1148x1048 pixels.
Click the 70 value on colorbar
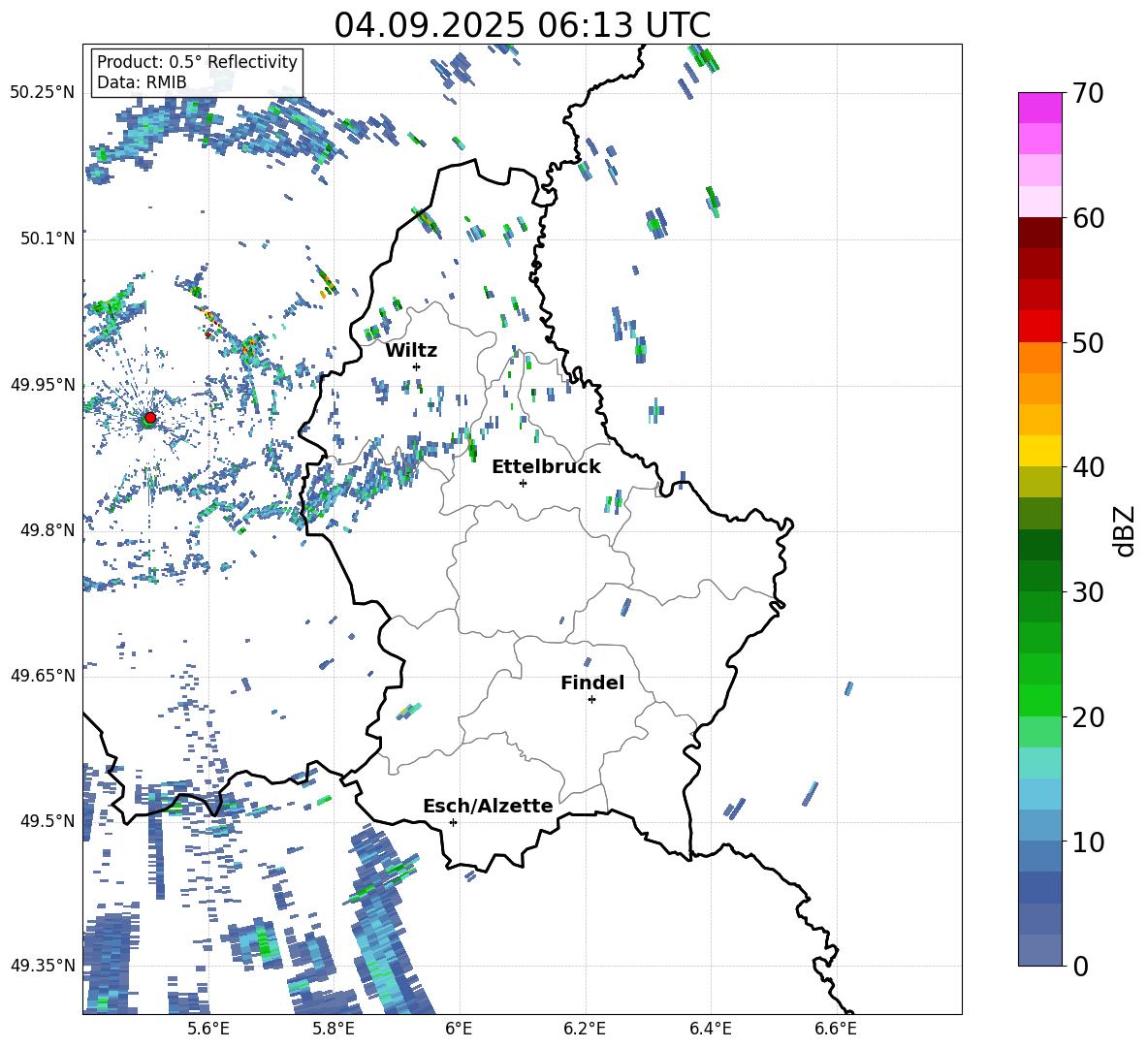[x=1088, y=94]
